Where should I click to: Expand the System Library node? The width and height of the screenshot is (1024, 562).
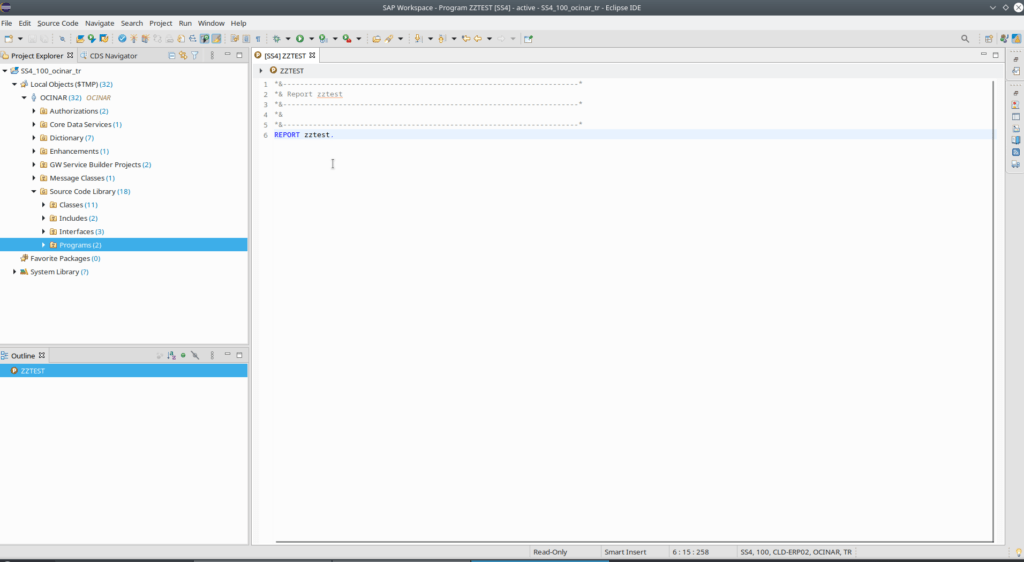click(15, 272)
